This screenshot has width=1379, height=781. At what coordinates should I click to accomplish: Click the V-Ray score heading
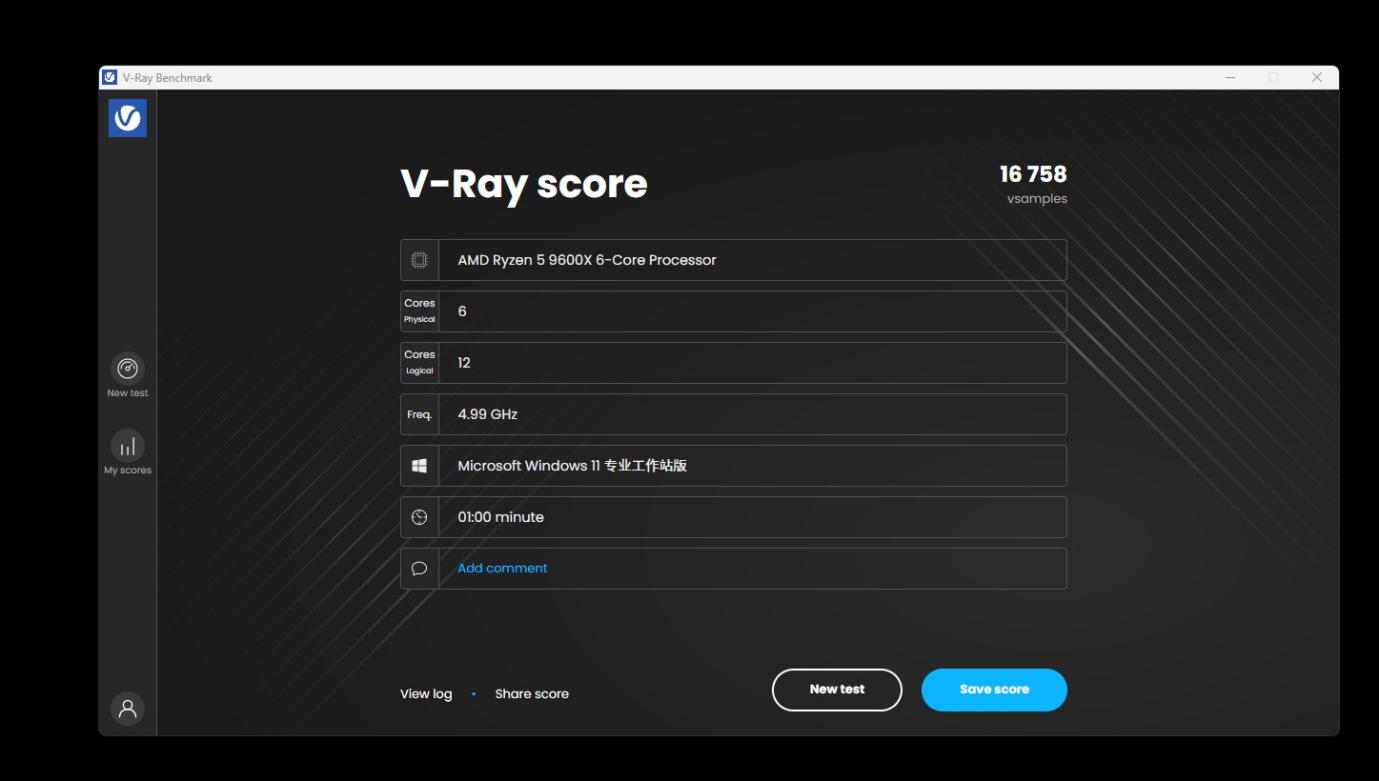coord(524,184)
